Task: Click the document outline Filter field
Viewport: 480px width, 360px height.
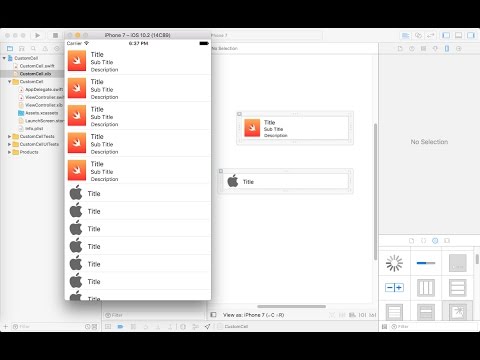Action: pyautogui.click(x=153, y=315)
